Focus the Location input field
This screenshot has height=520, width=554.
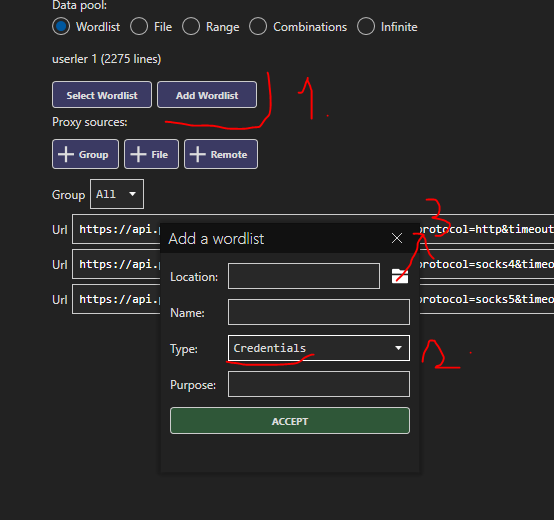[304, 276]
